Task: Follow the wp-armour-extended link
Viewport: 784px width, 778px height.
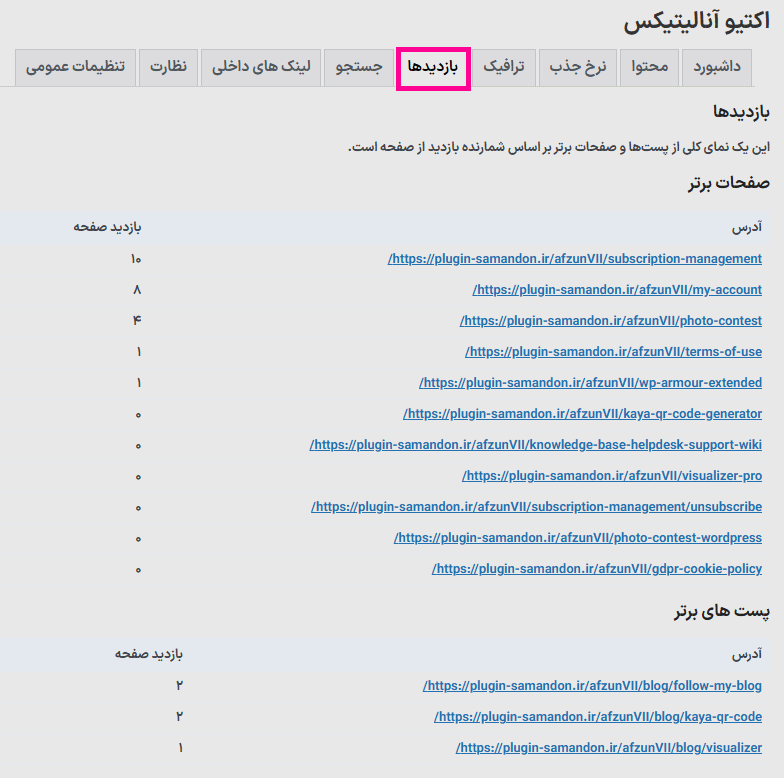Action: 590,383
